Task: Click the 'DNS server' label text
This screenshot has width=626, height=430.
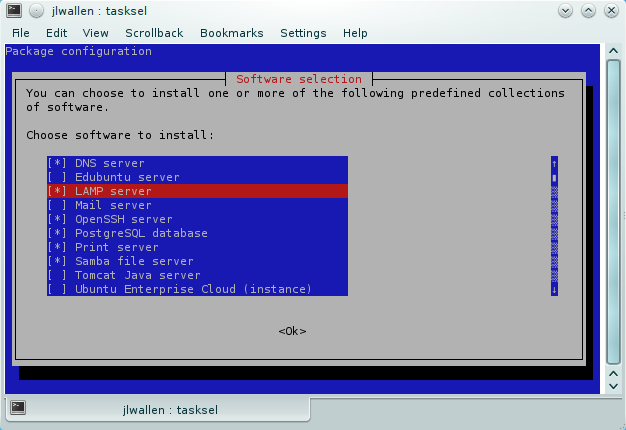Action: (110, 163)
